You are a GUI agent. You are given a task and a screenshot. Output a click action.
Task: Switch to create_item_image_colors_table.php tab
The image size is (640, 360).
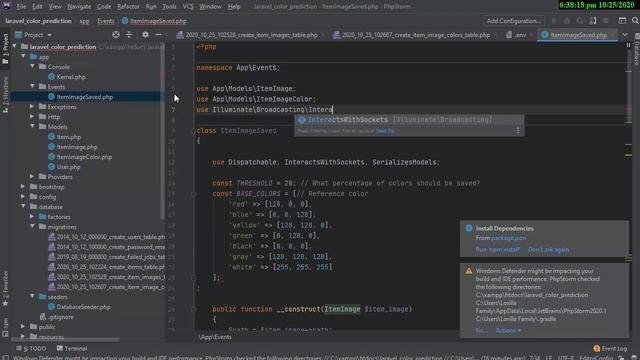pyautogui.click(x=416, y=35)
